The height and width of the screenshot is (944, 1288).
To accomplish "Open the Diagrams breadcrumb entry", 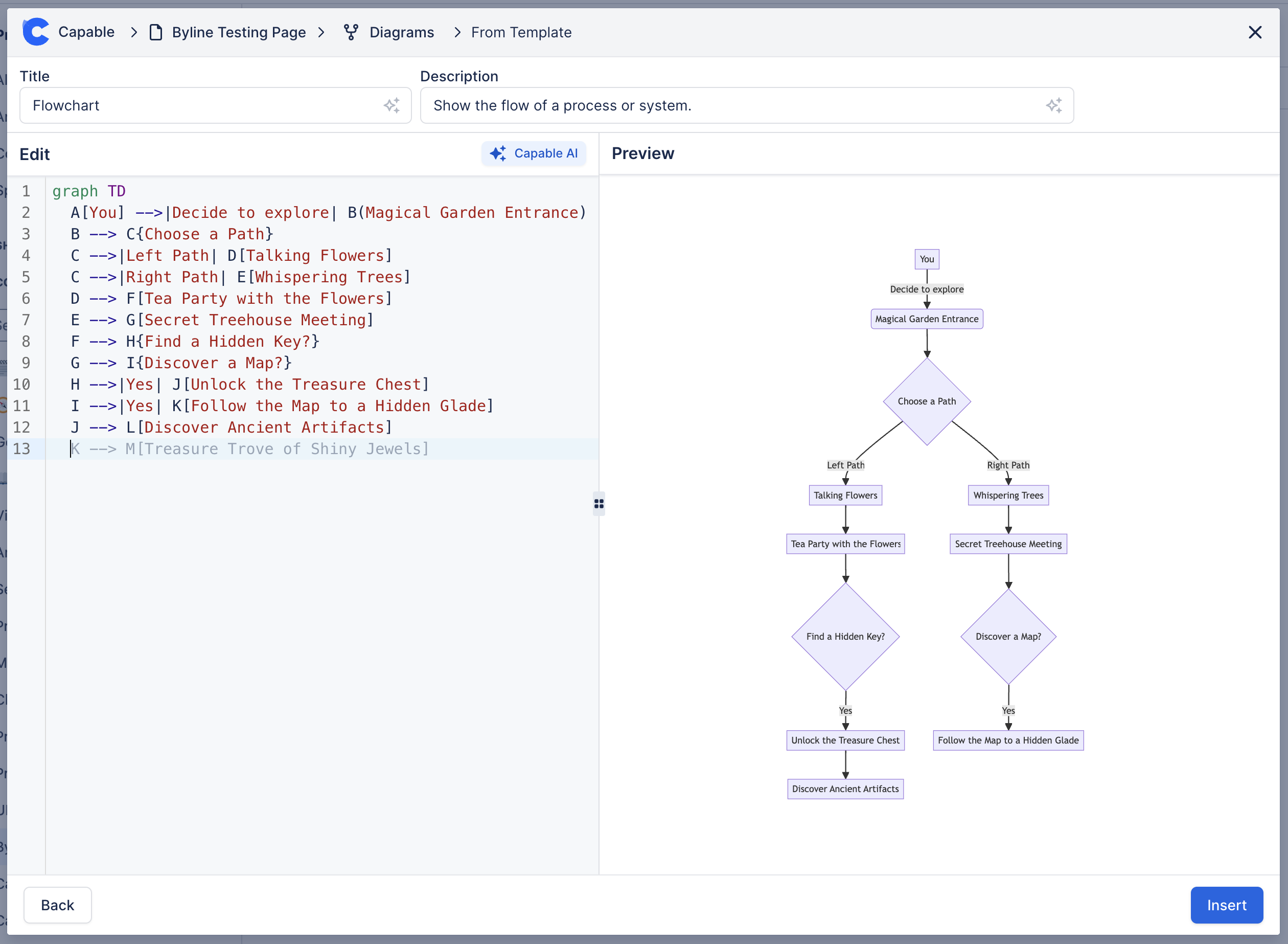I will [x=402, y=32].
